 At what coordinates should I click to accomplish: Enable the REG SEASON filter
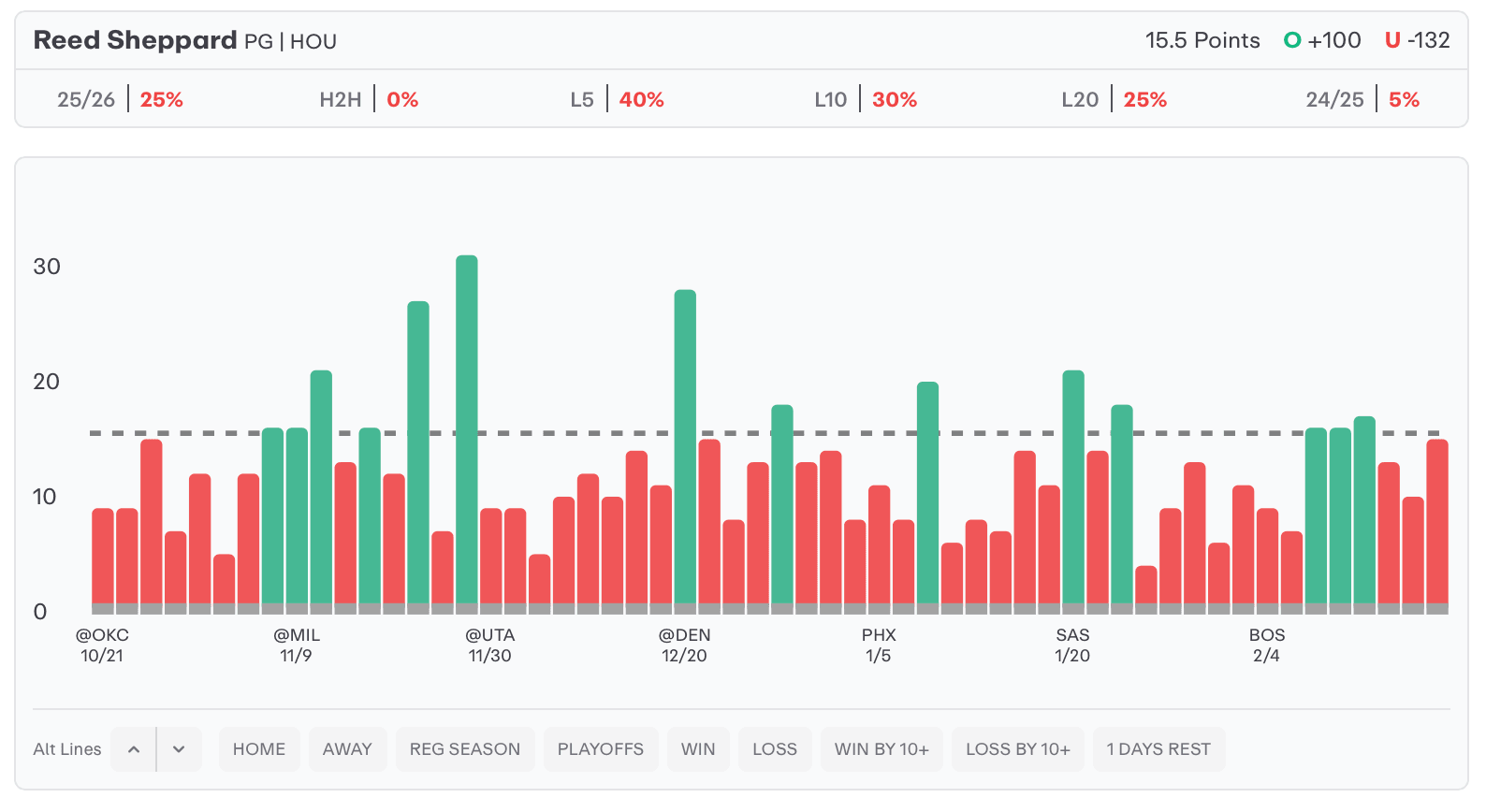click(465, 749)
